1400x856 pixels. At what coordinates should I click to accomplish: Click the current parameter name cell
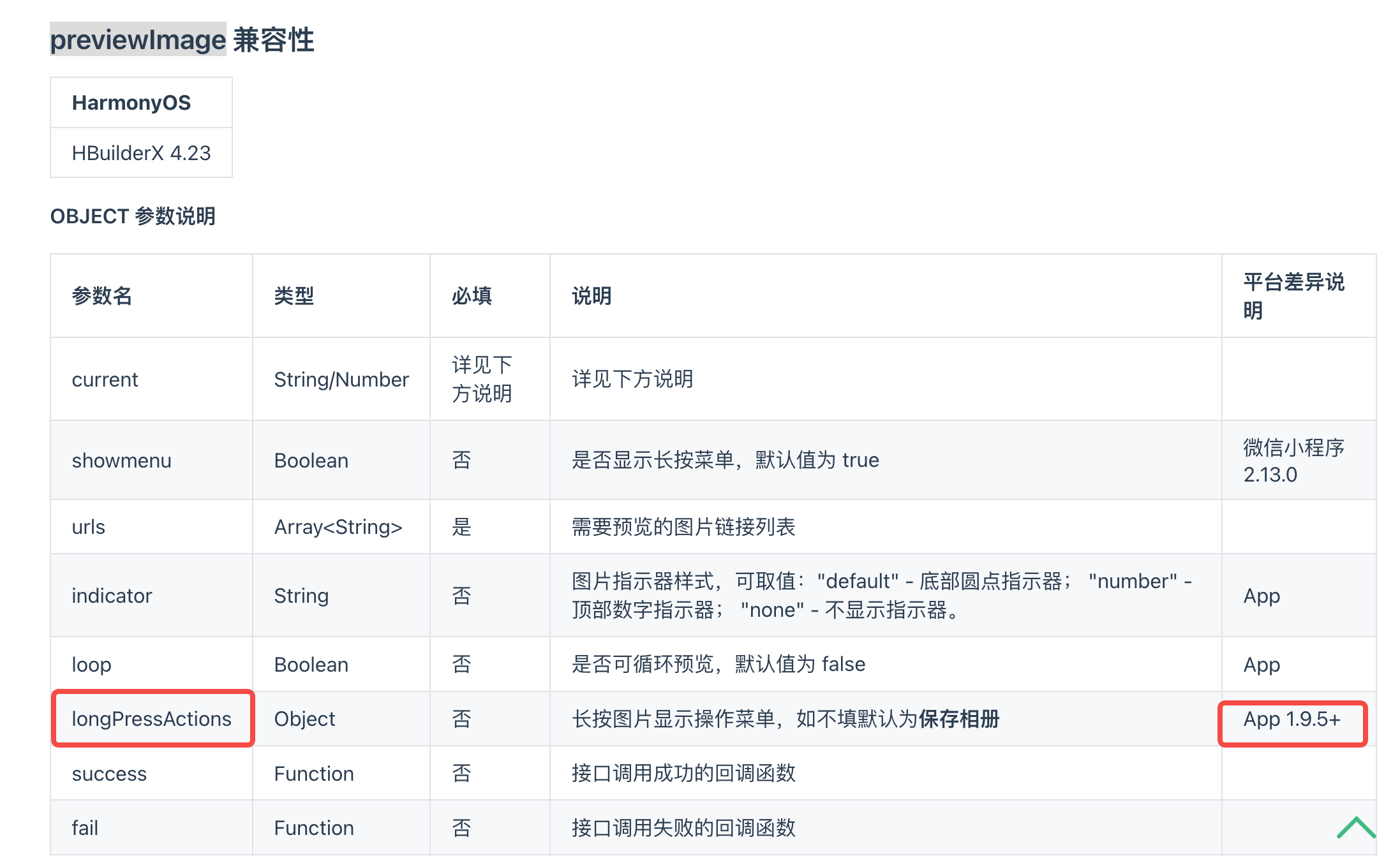click(105, 380)
